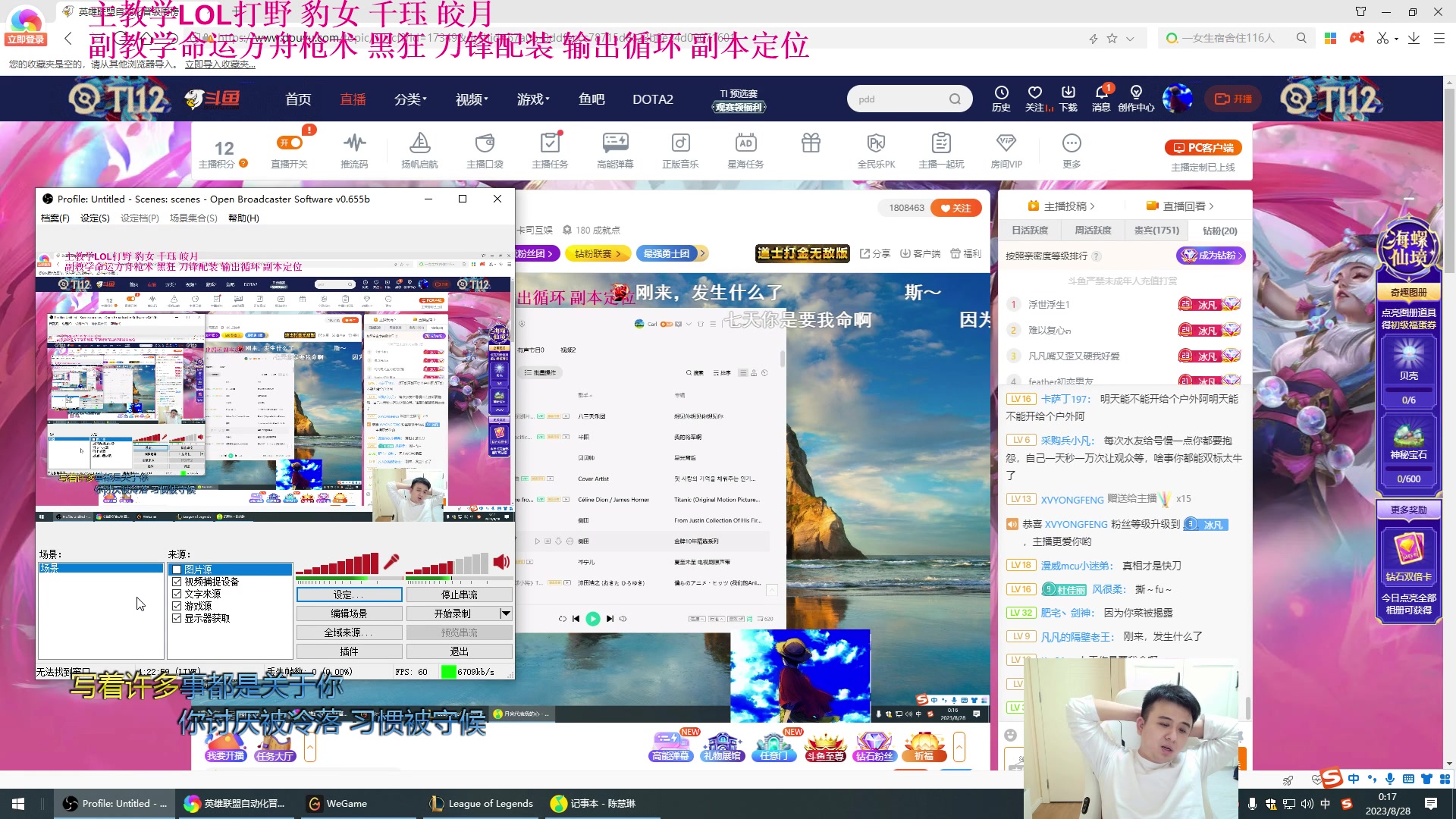1456x819 pixels.
Task: Click the user avatar in Douyu header
Action: [1178, 99]
